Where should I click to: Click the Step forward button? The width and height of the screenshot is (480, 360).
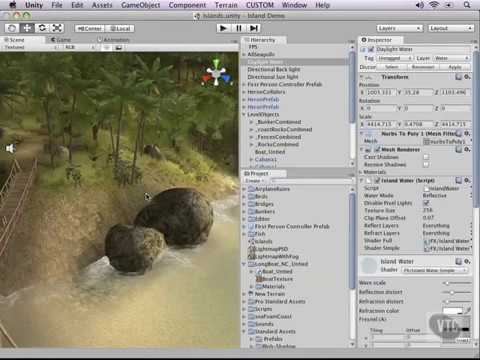[x=254, y=28]
